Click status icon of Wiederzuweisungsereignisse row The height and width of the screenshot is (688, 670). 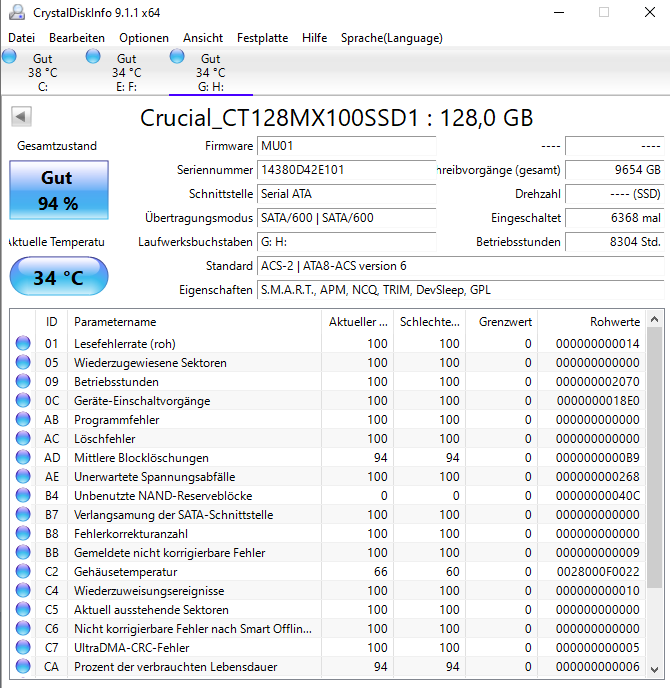pyautogui.click(x=23, y=590)
